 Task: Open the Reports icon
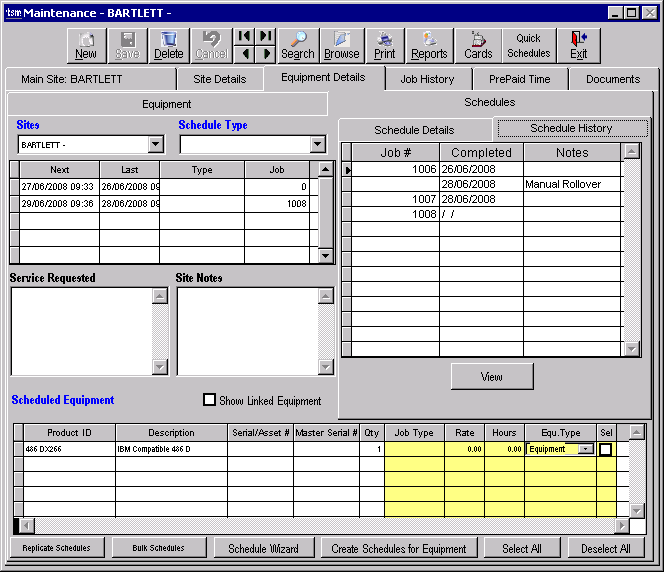(429, 45)
